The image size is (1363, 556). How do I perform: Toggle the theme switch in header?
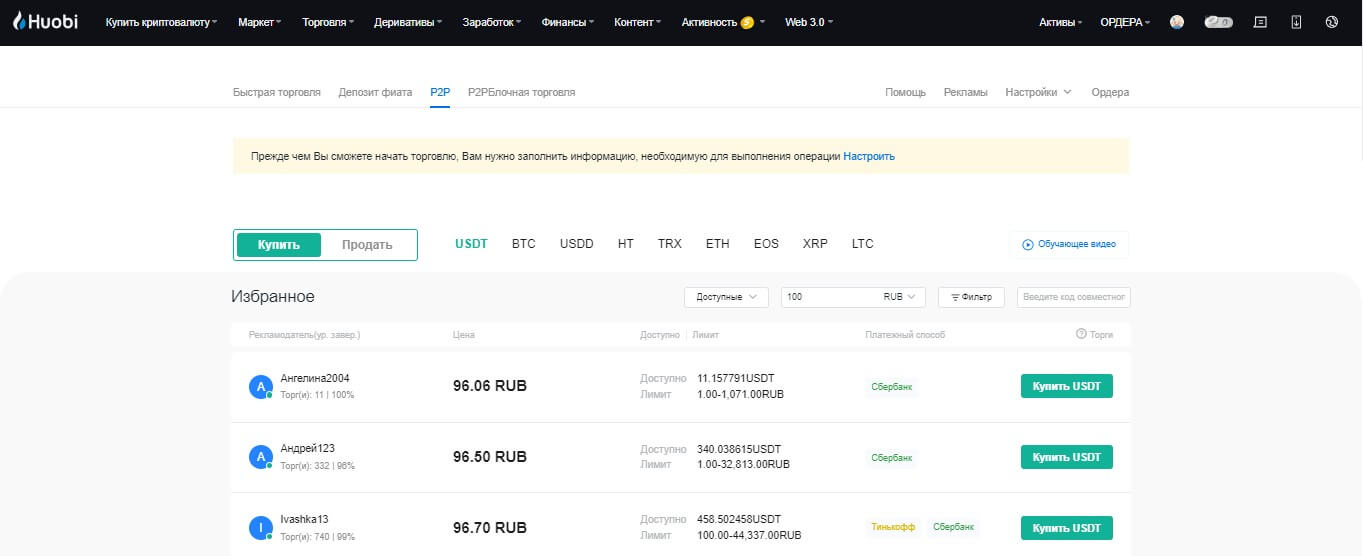click(x=1218, y=22)
